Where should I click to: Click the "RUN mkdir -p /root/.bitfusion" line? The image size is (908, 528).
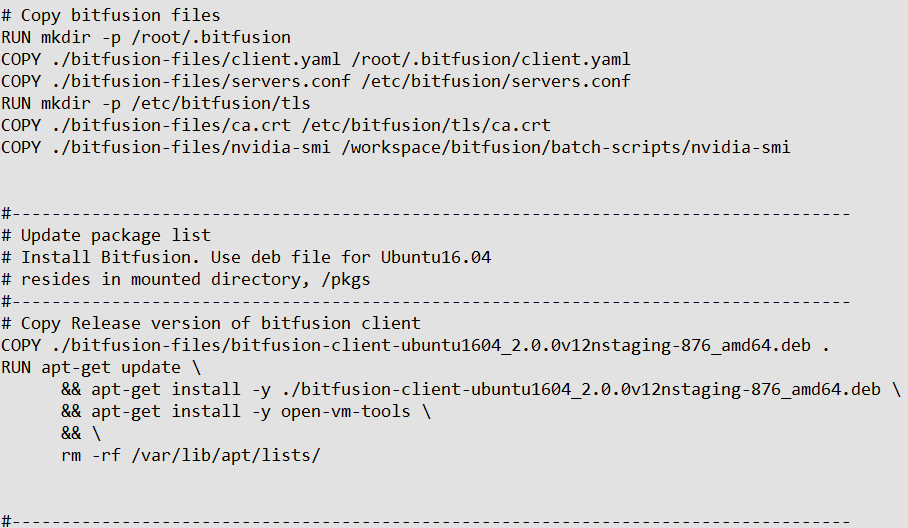(146, 37)
